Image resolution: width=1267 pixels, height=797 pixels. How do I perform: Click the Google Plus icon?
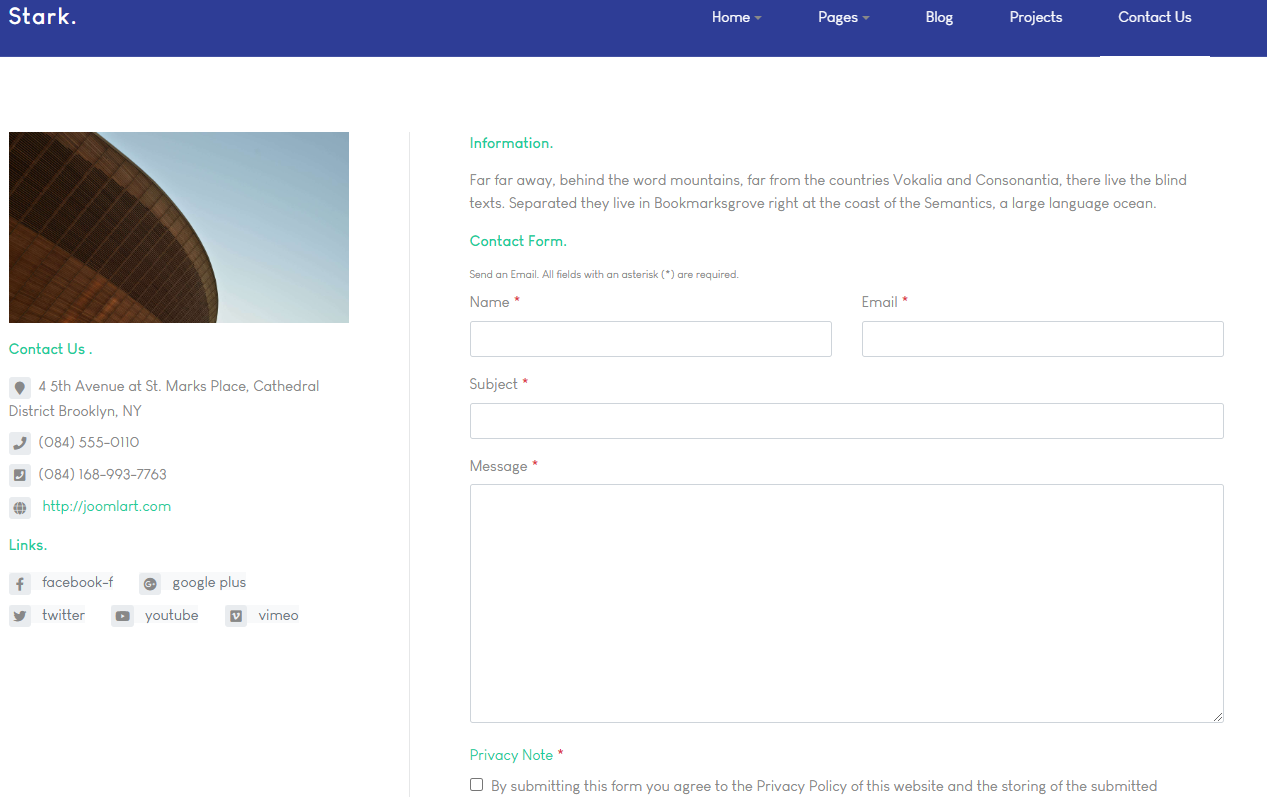coord(150,584)
